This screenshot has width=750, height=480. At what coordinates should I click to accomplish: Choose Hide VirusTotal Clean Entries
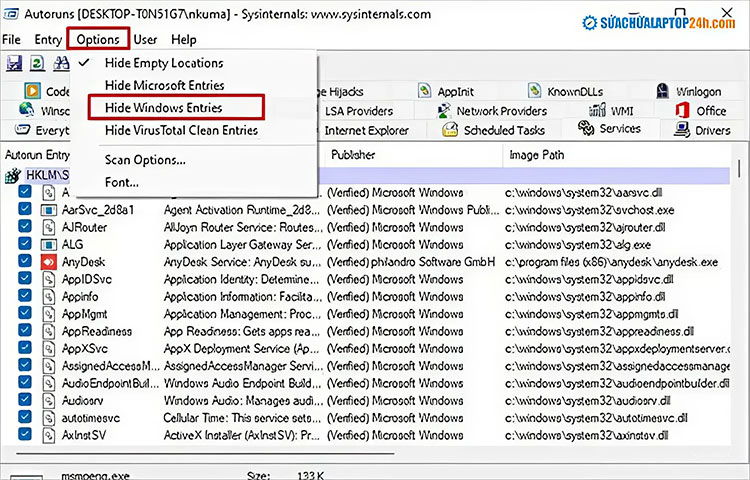pyautogui.click(x=181, y=130)
